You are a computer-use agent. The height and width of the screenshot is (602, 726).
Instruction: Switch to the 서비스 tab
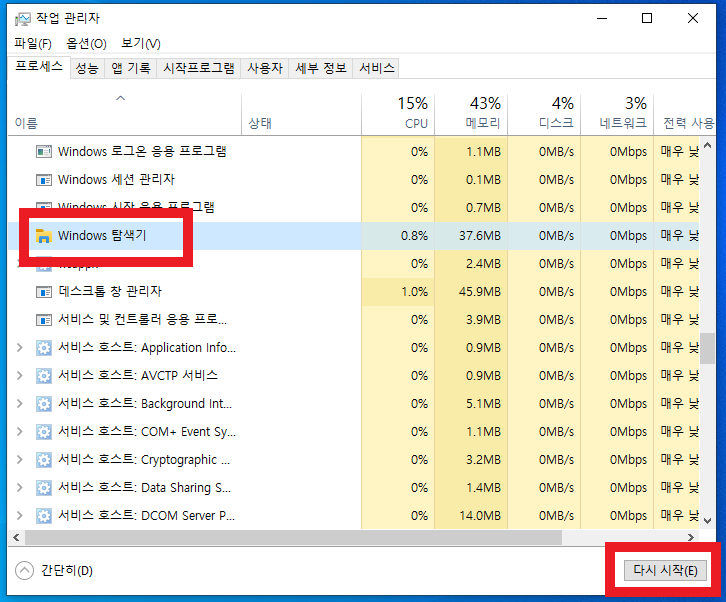click(x=376, y=69)
